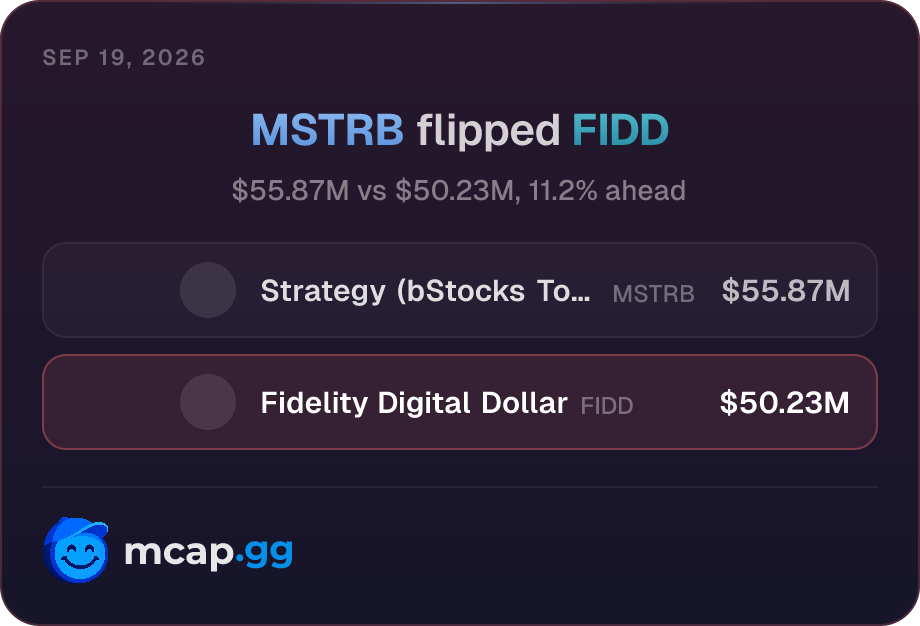The width and height of the screenshot is (920, 626).
Task: Select the FIDD headline ticker
Action: [x=620, y=130]
